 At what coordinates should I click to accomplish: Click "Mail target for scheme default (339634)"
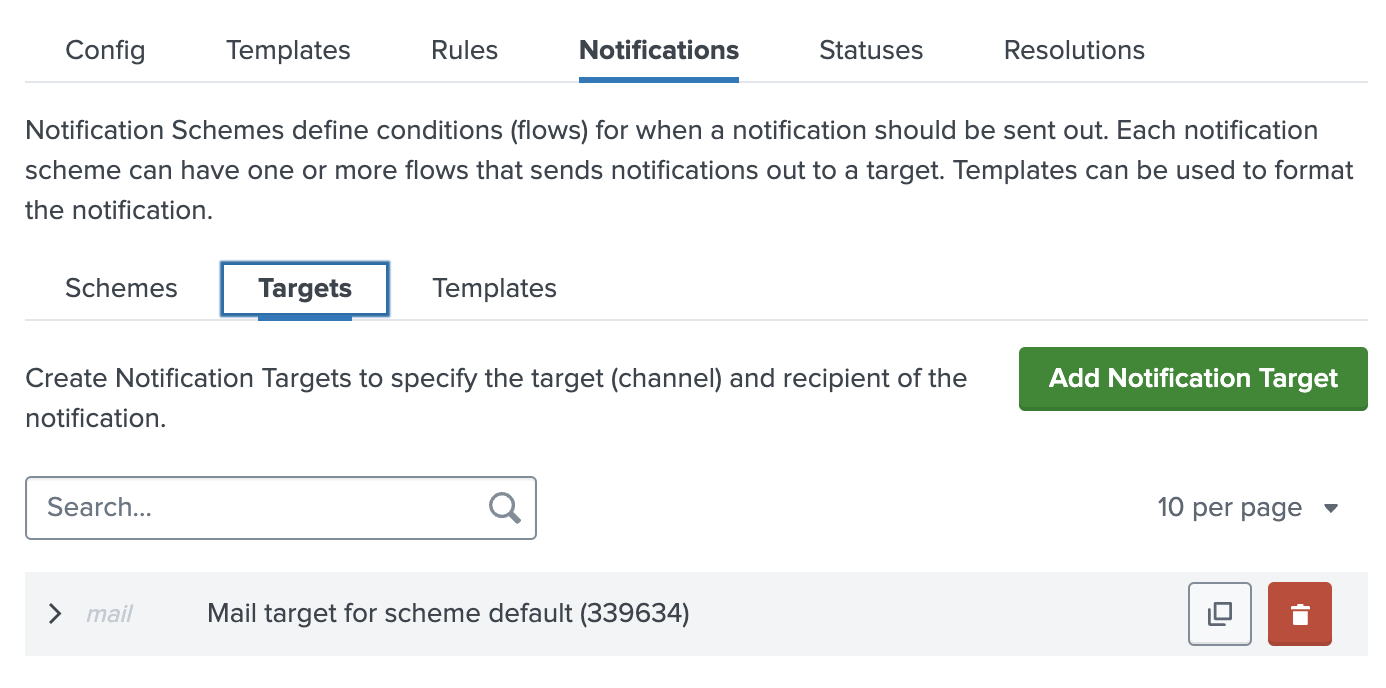click(448, 613)
